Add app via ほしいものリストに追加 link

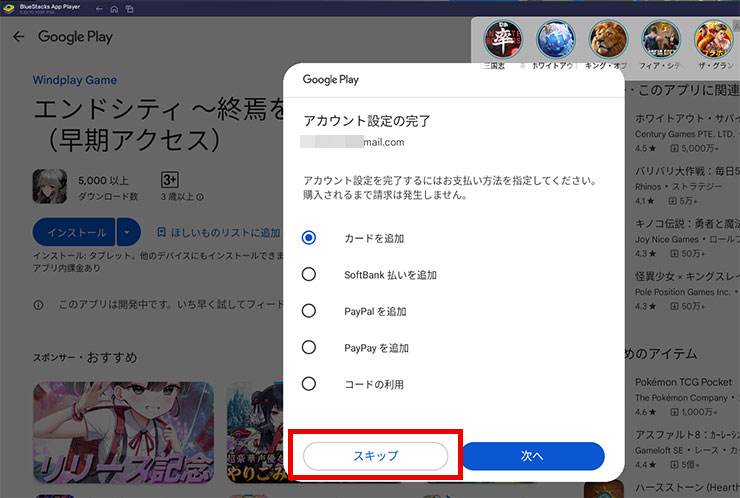[x=219, y=233]
